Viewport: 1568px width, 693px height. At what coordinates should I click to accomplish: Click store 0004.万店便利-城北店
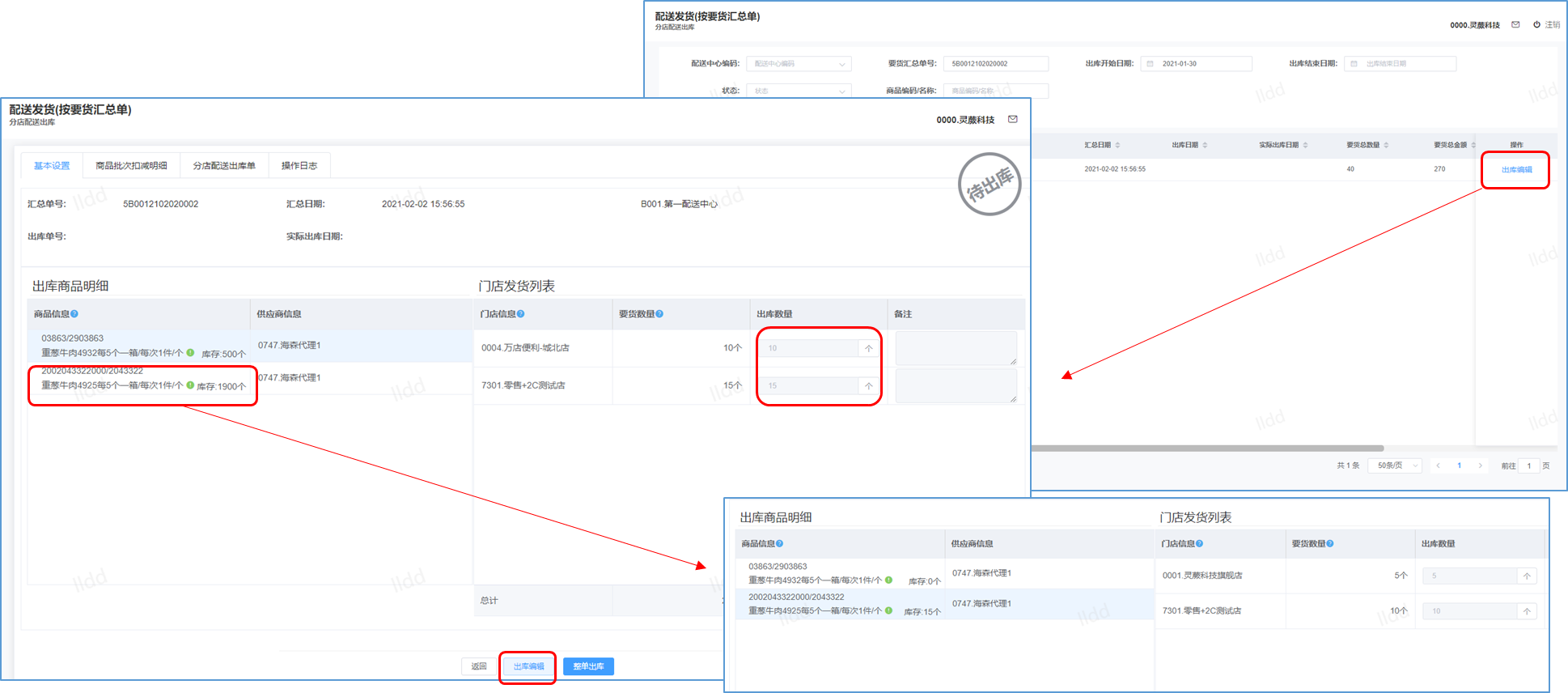click(x=525, y=348)
